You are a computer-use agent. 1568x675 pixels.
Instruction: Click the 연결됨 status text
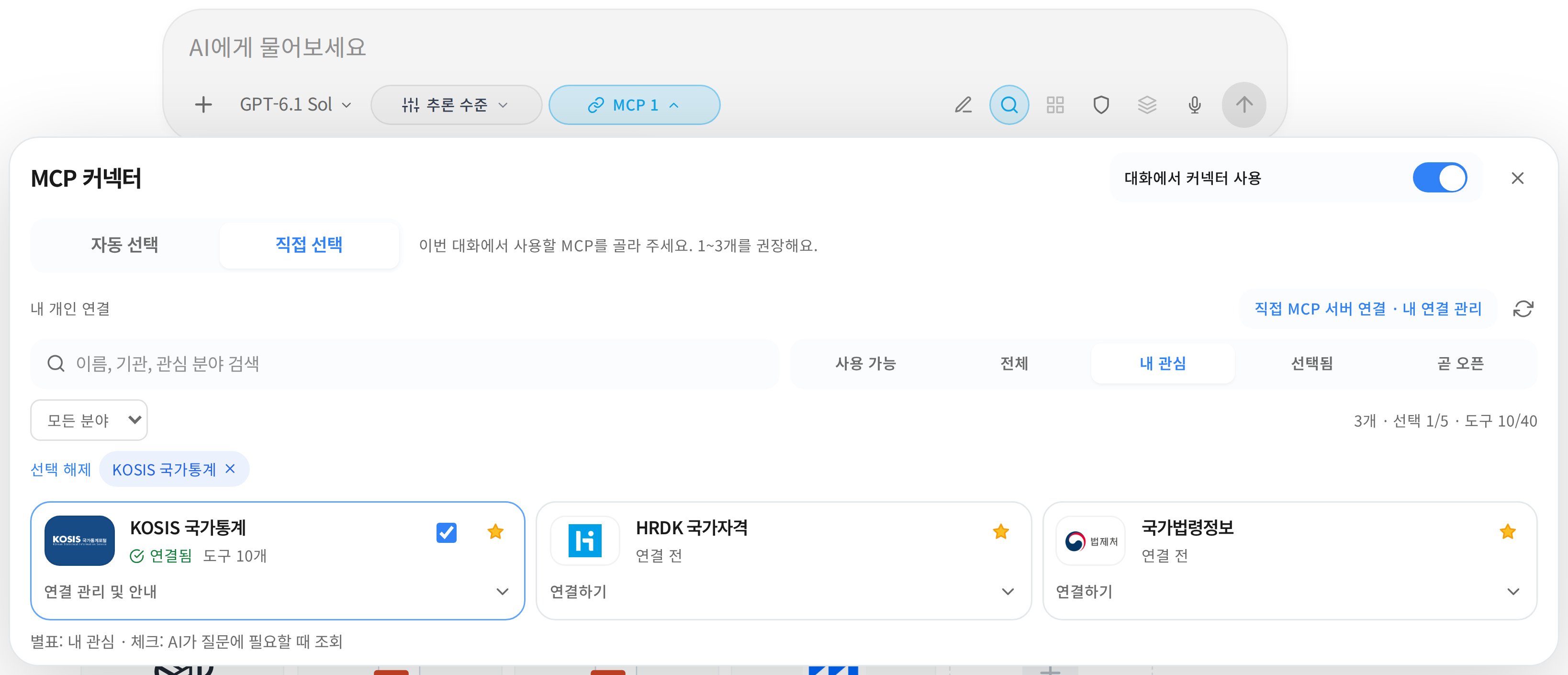(170, 556)
